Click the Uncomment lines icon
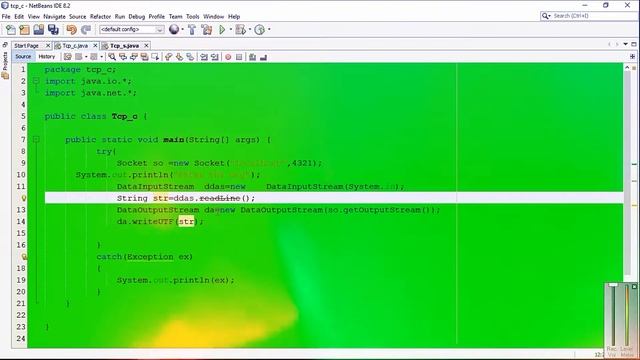640x360 pixels. coord(263,57)
